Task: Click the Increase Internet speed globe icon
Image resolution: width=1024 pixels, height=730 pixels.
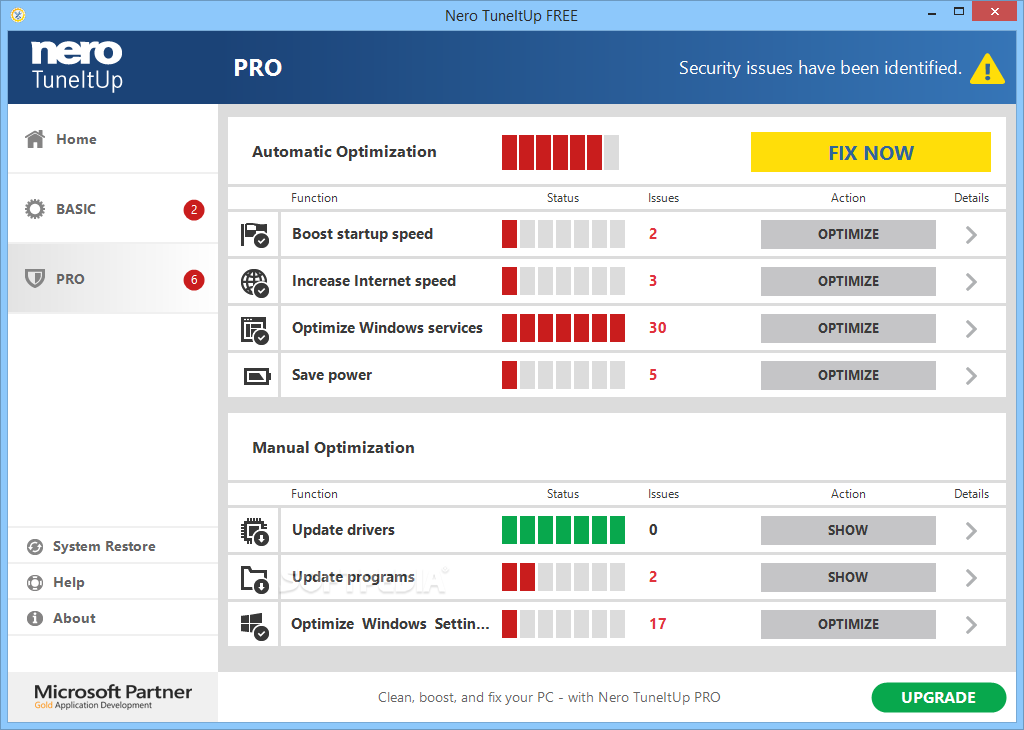Action: pos(254,282)
